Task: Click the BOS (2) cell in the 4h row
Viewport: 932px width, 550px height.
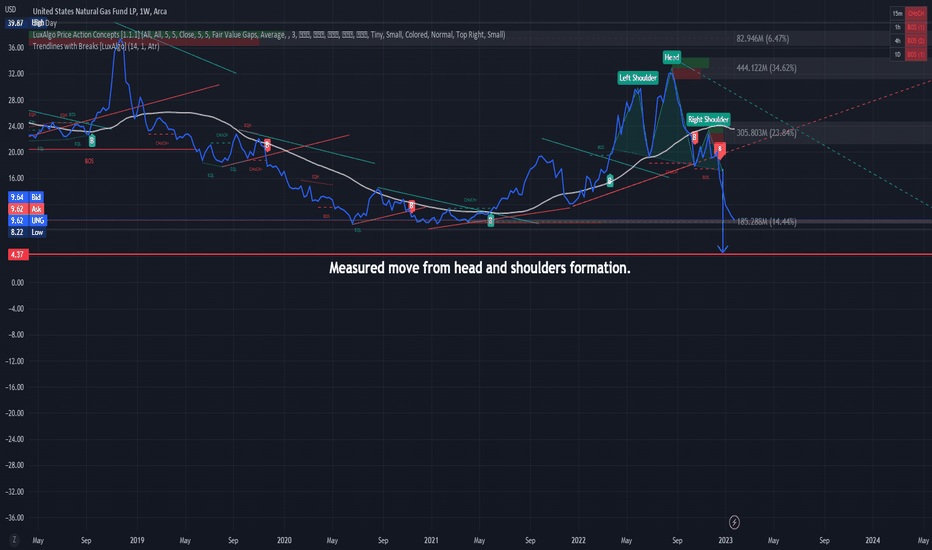Action: [916, 41]
